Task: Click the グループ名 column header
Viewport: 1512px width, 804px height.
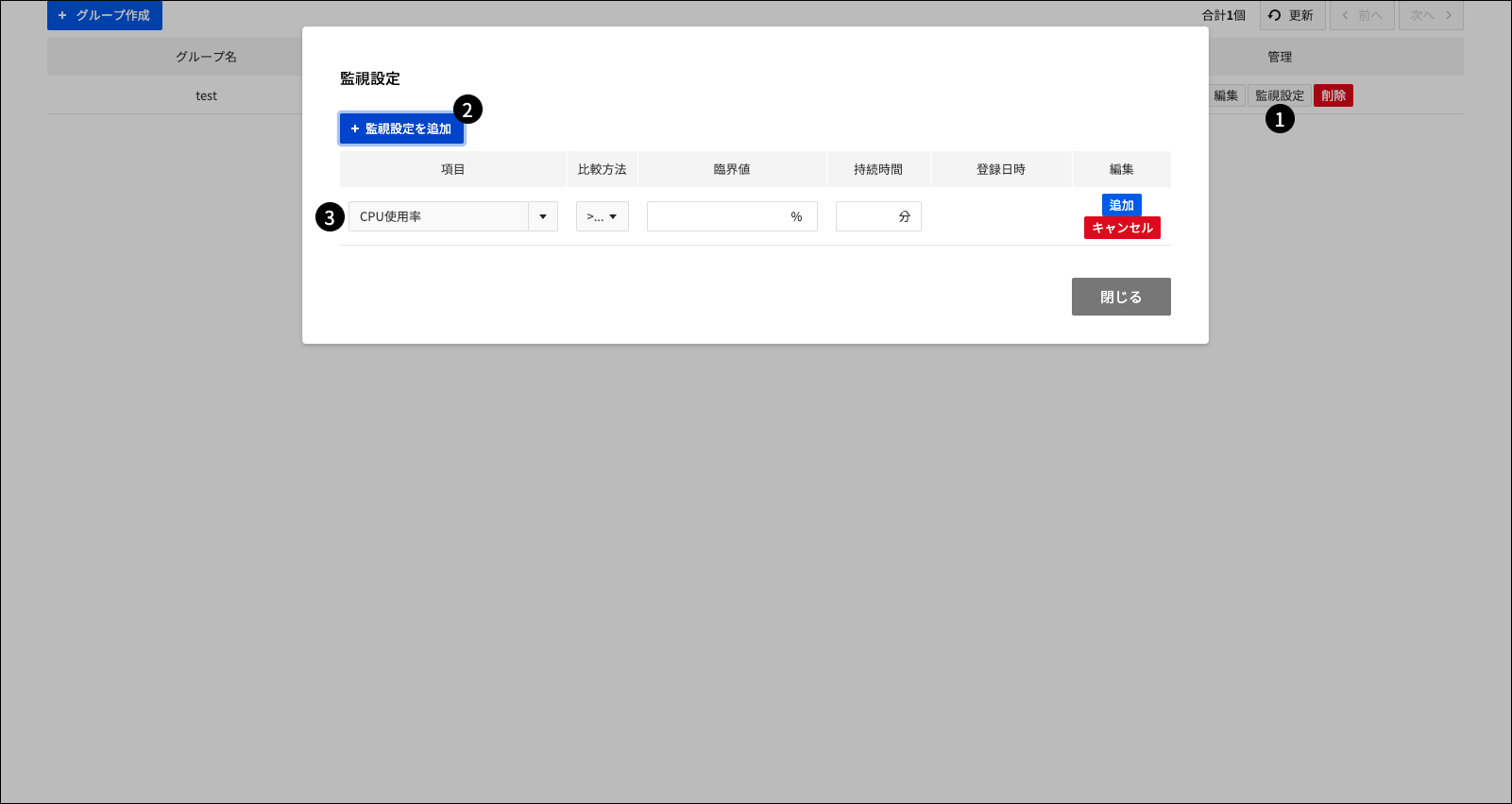Action: click(206, 57)
